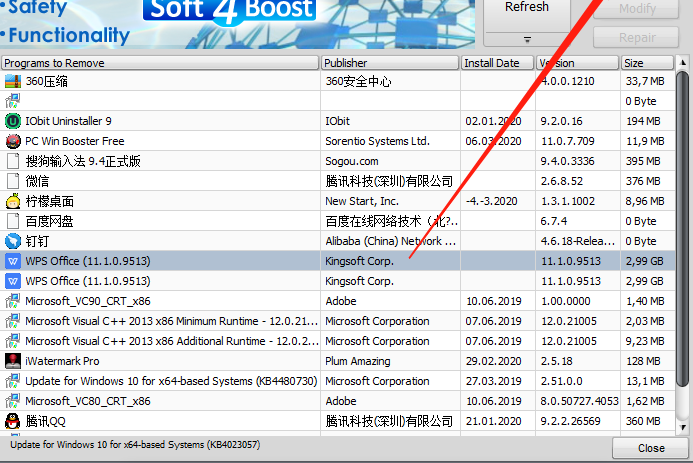Click publisher Plum Amazing
Viewport: 693px width, 463px height.
358,361
